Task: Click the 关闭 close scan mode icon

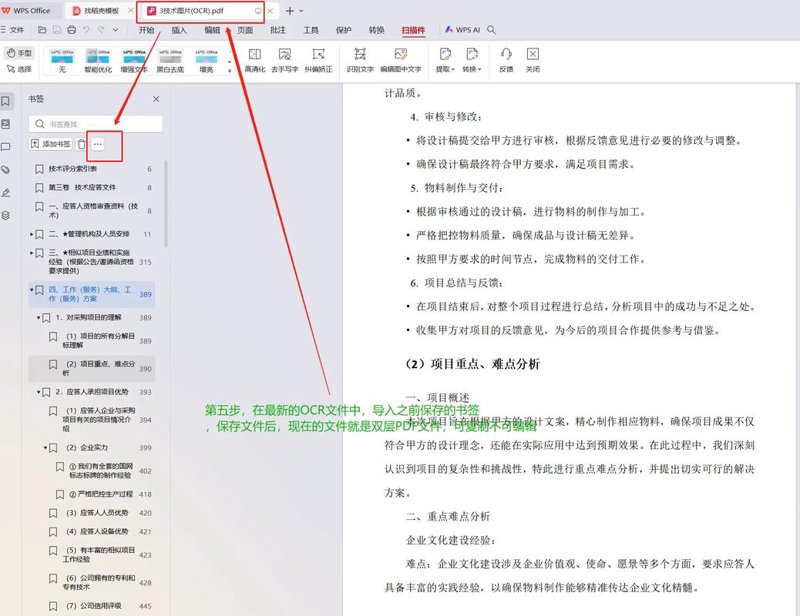Action: 533,60
